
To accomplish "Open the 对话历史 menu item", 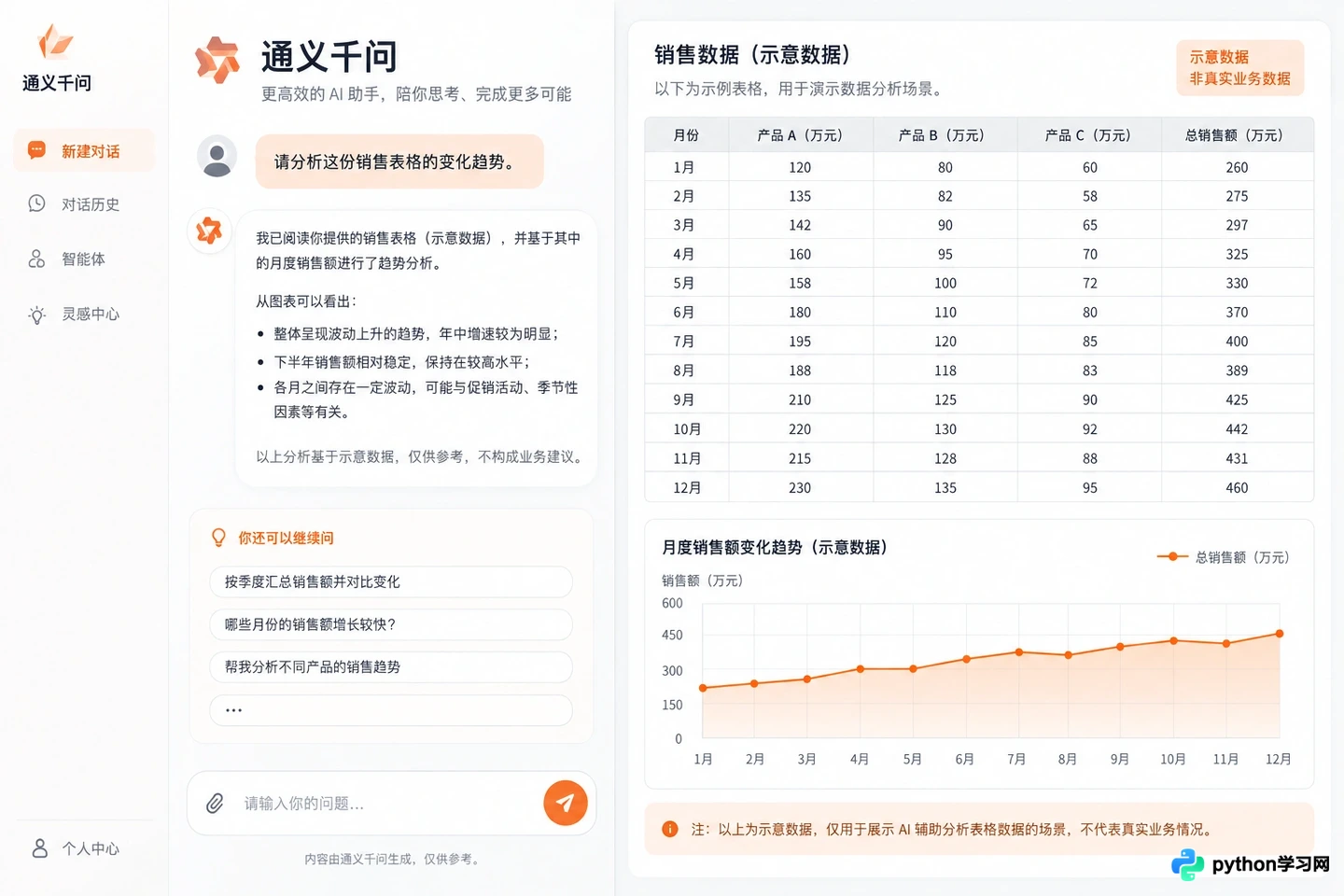I will coord(84,204).
